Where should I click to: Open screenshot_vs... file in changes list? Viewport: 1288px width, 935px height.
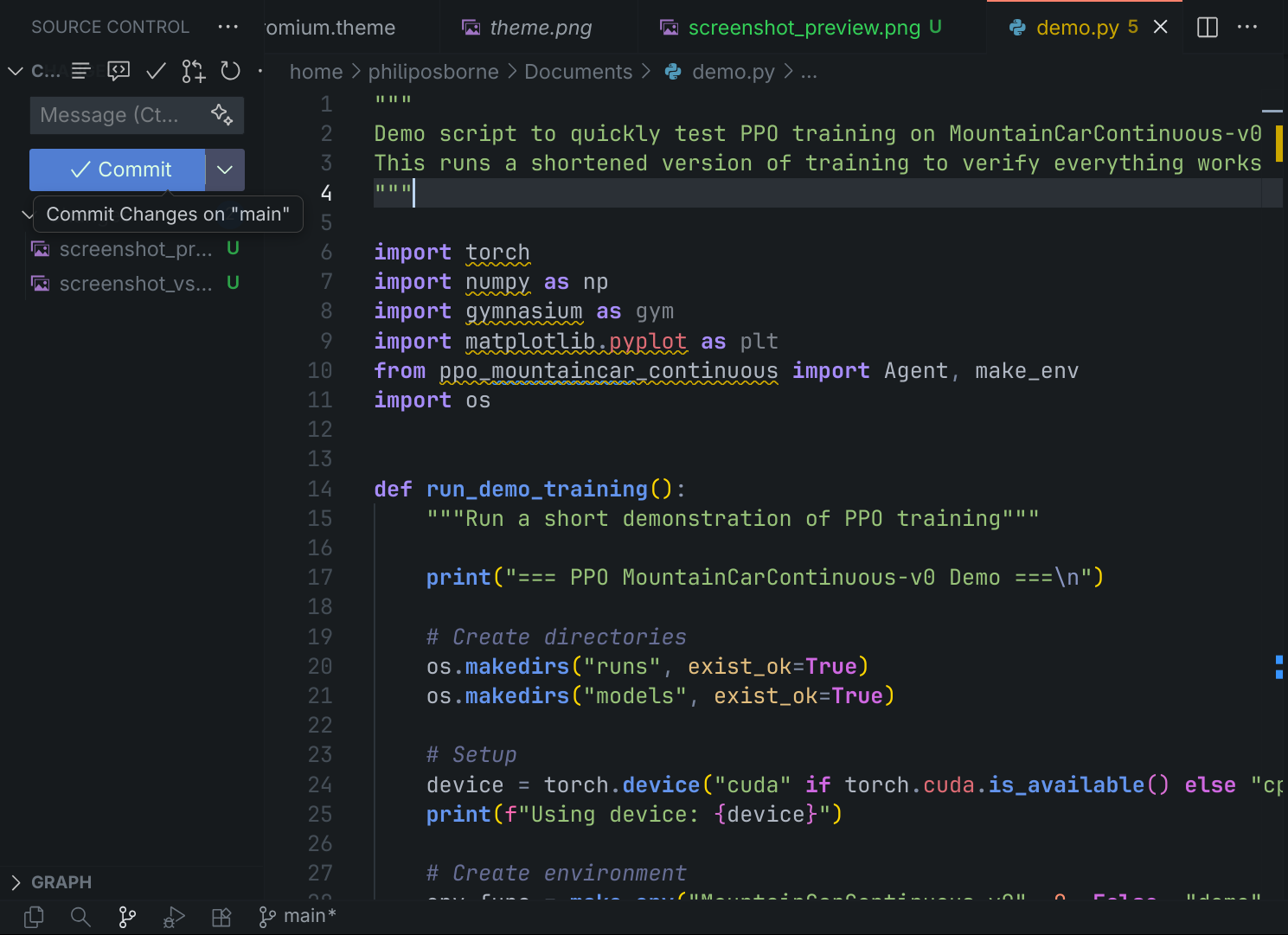[136, 284]
